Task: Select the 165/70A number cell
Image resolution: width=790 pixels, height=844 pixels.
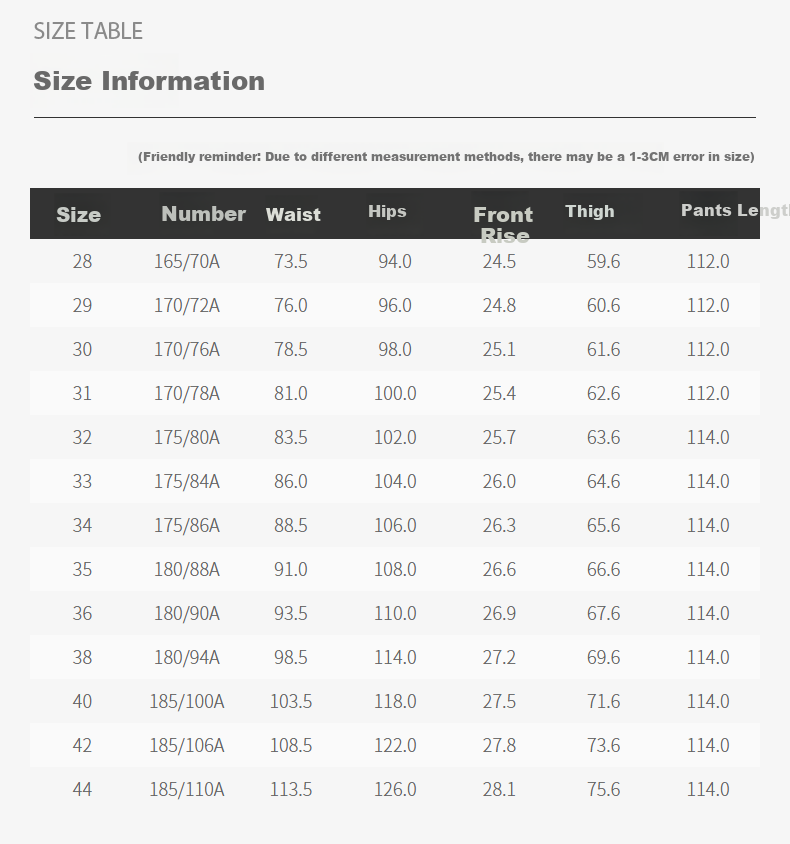Action: [x=187, y=262]
